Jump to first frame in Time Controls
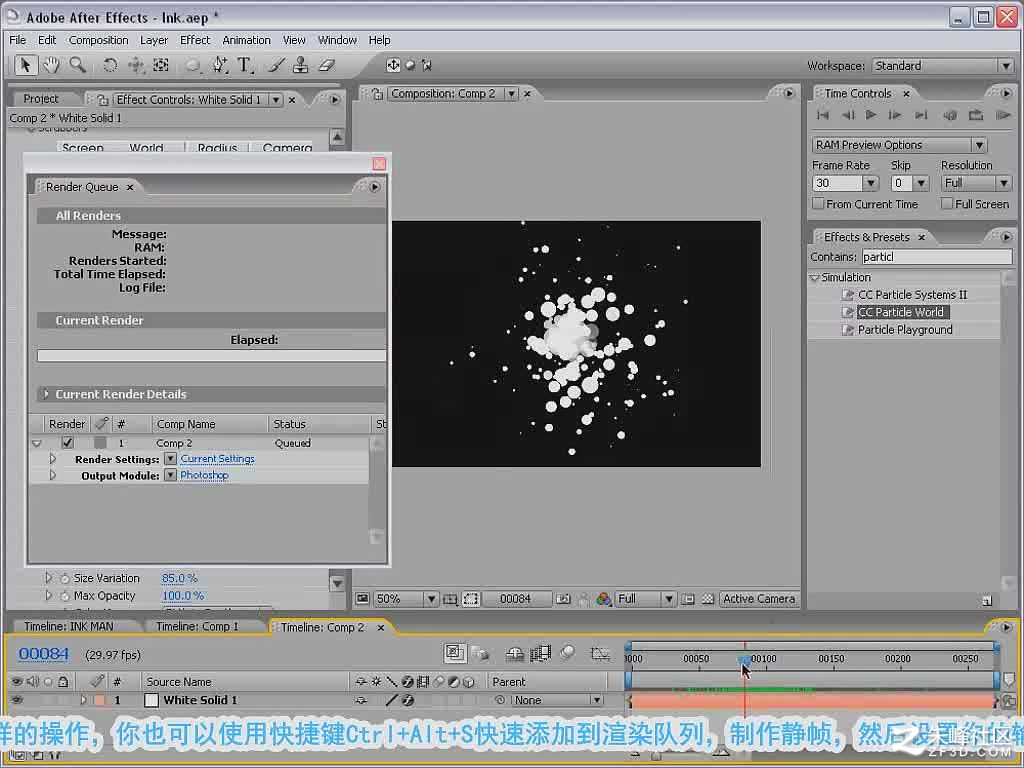Screen dimensions: 1024x768 pos(823,116)
